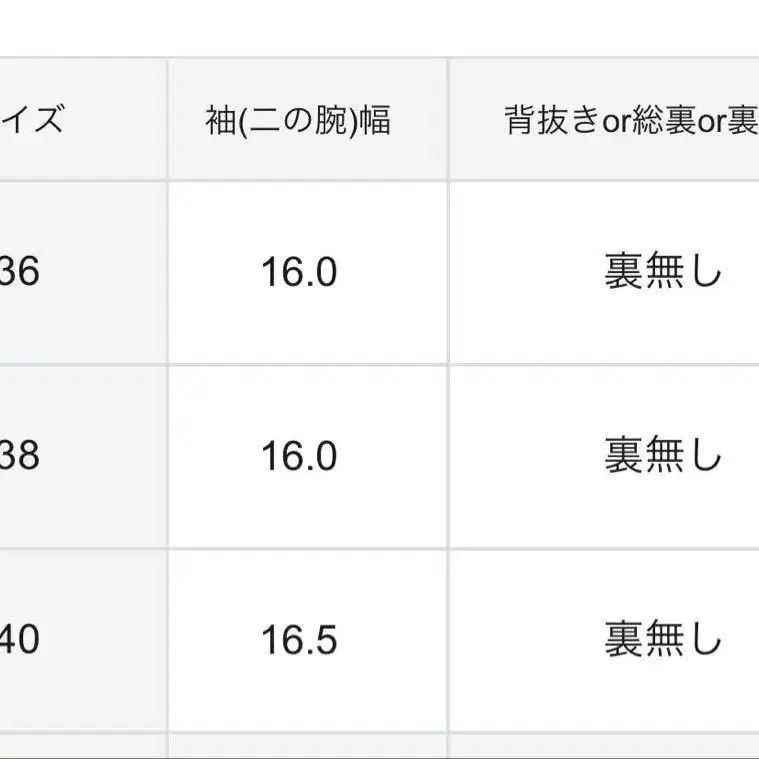Click the partially visible サイズ header cell
Screen dimensions: 759x759
click(x=40, y=121)
